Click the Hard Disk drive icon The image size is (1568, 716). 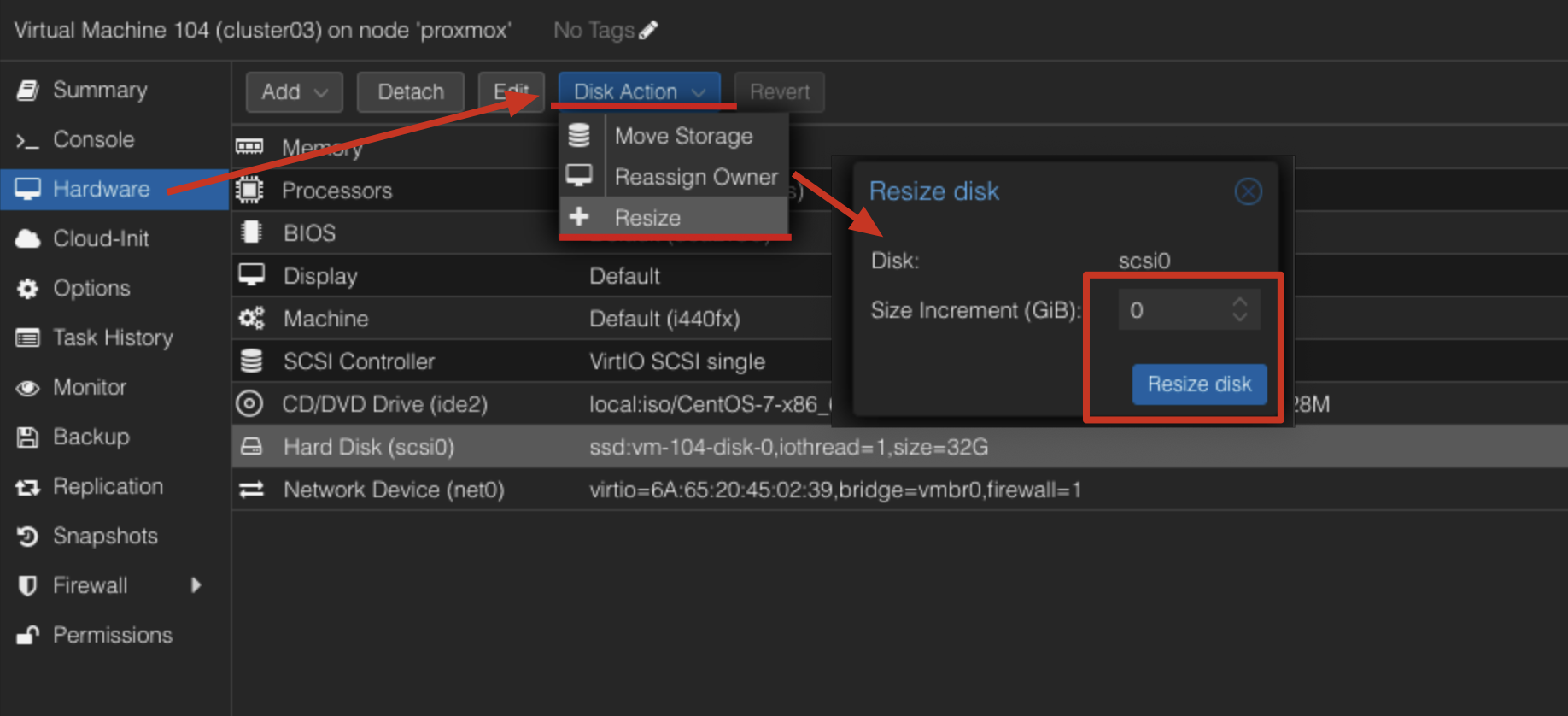251,447
